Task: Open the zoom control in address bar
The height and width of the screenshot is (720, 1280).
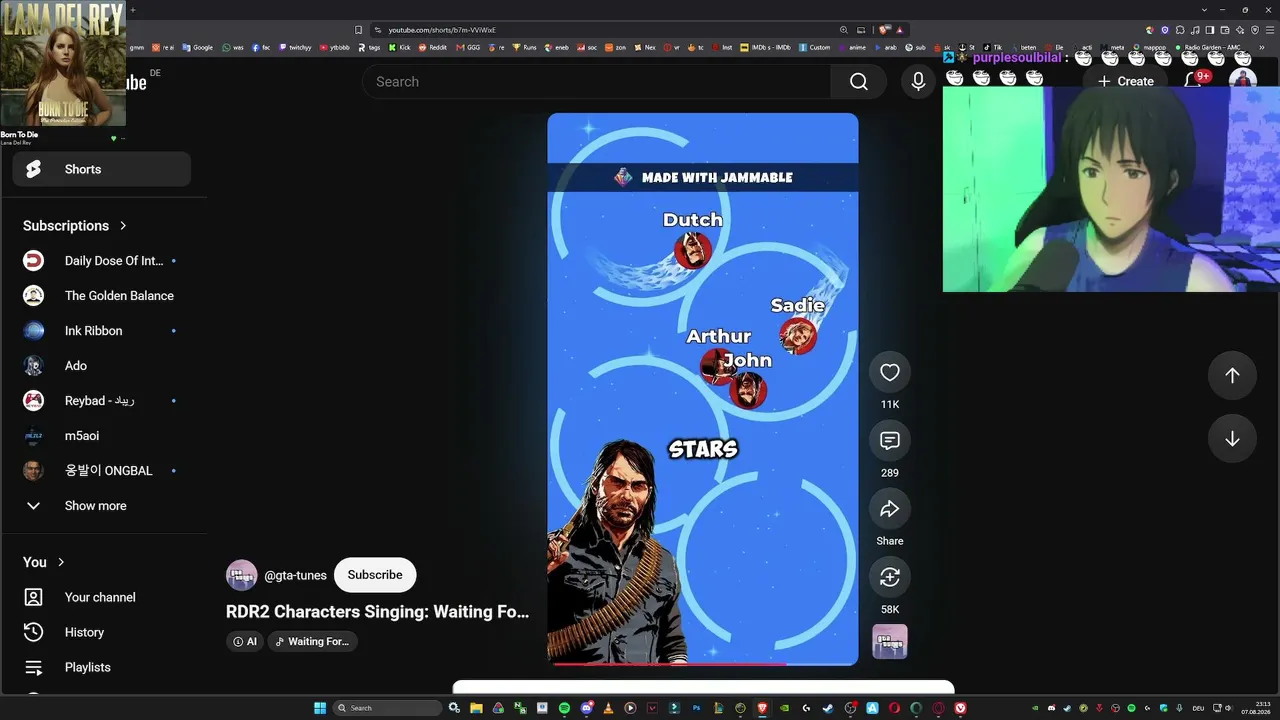Action: pyautogui.click(x=844, y=30)
